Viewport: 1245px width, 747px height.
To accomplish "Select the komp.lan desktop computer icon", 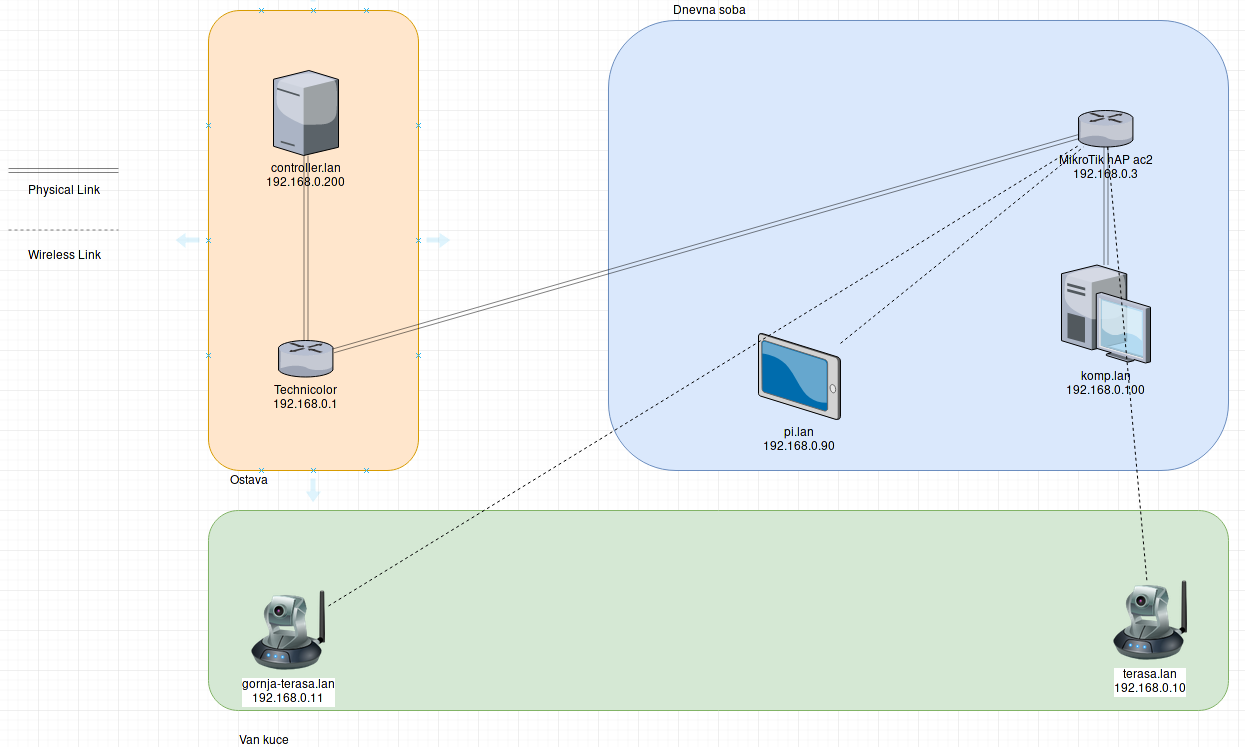I will (1107, 315).
